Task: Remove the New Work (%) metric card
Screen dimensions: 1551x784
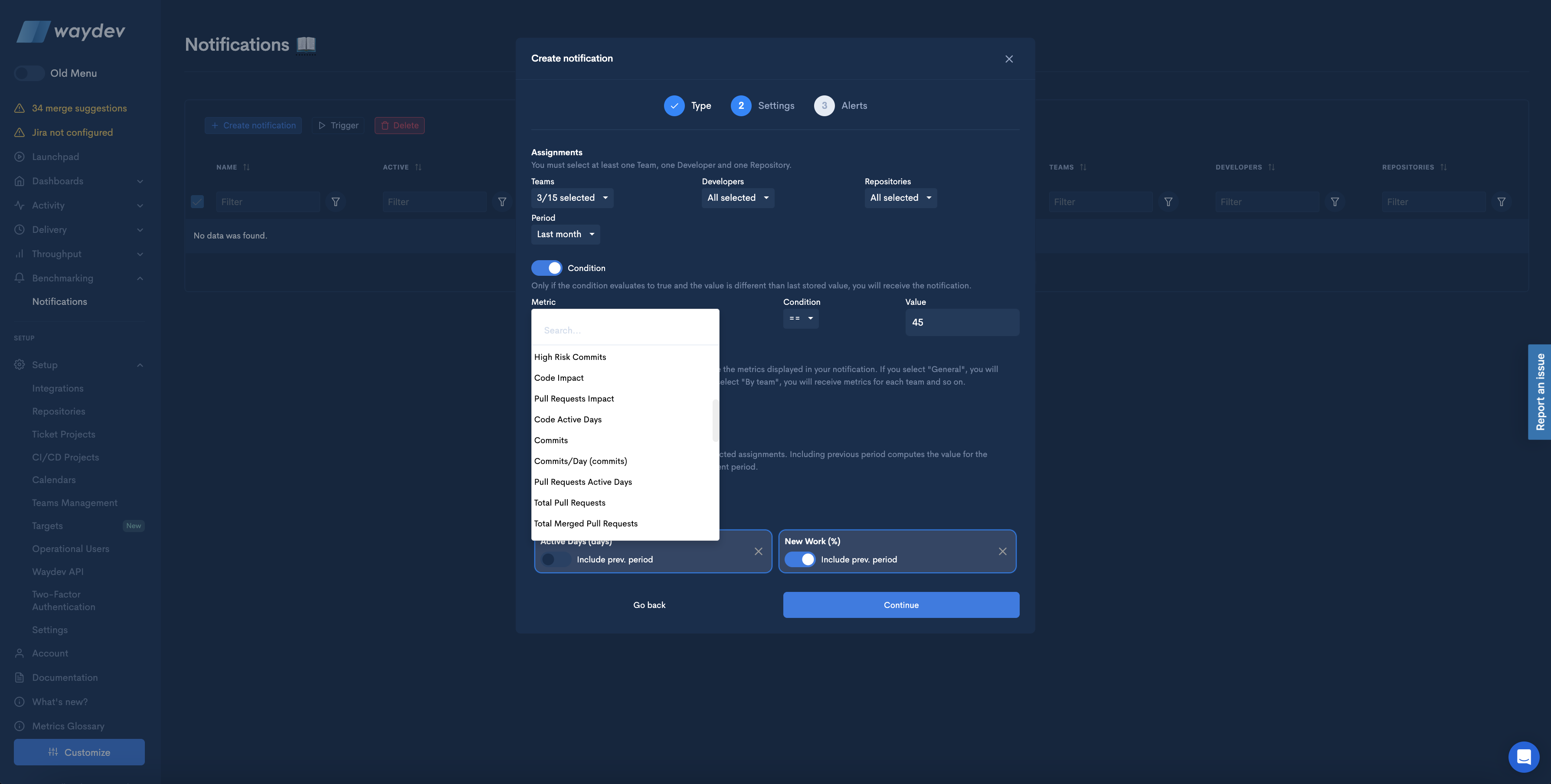Action: (1002, 551)
